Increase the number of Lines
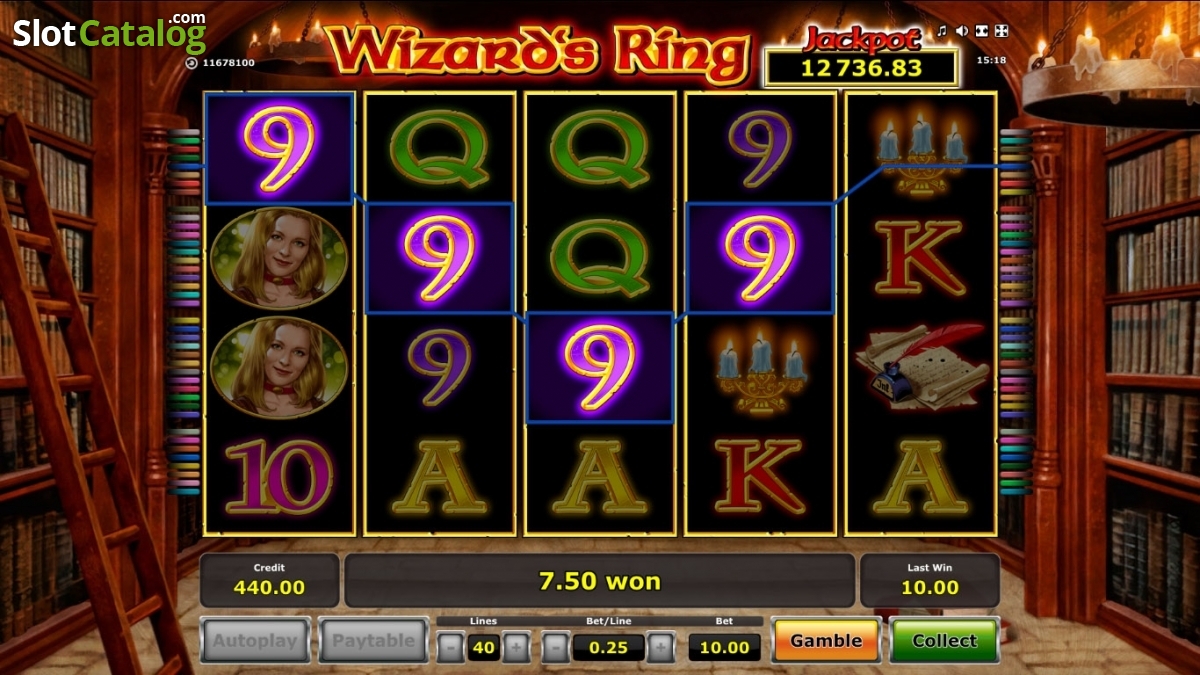1200x675 pixels. (516, 648)
